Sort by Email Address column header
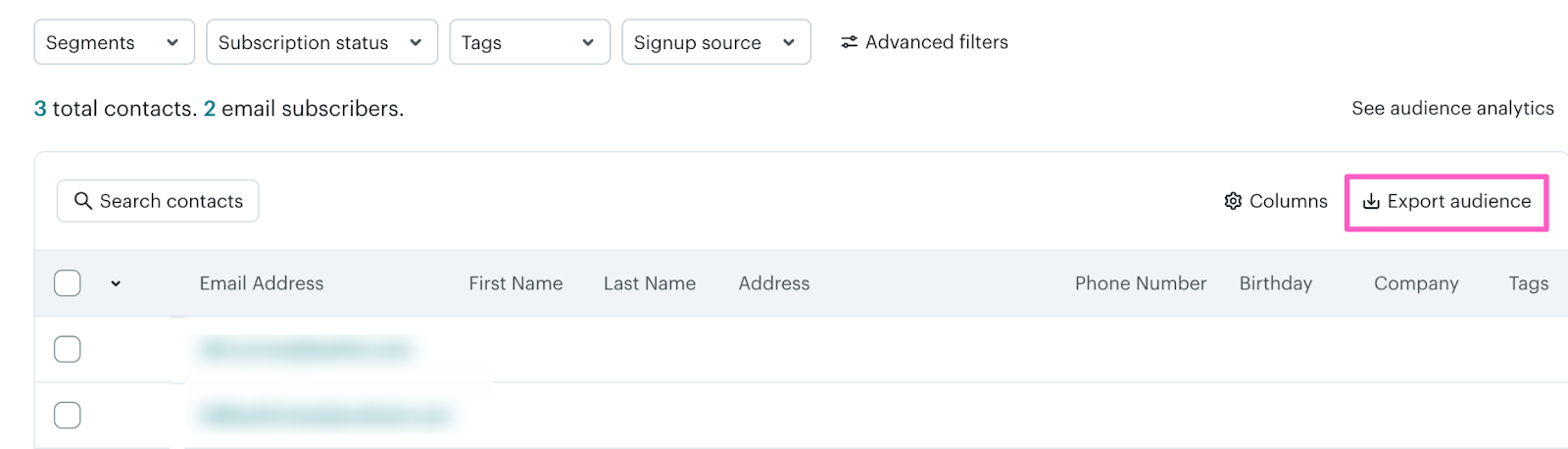Viewport: 1568px width, 449px height. 262,283
